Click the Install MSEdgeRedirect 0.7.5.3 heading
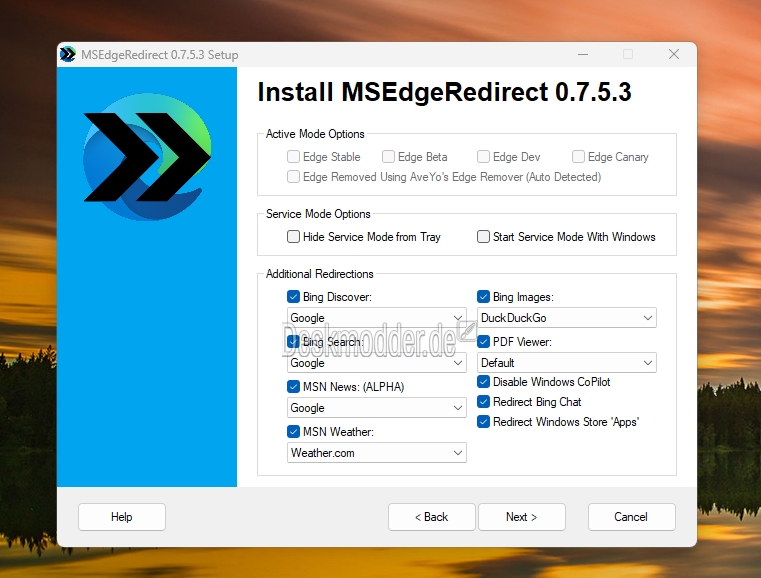The image size is (761, 578). (x=444, y=92)
